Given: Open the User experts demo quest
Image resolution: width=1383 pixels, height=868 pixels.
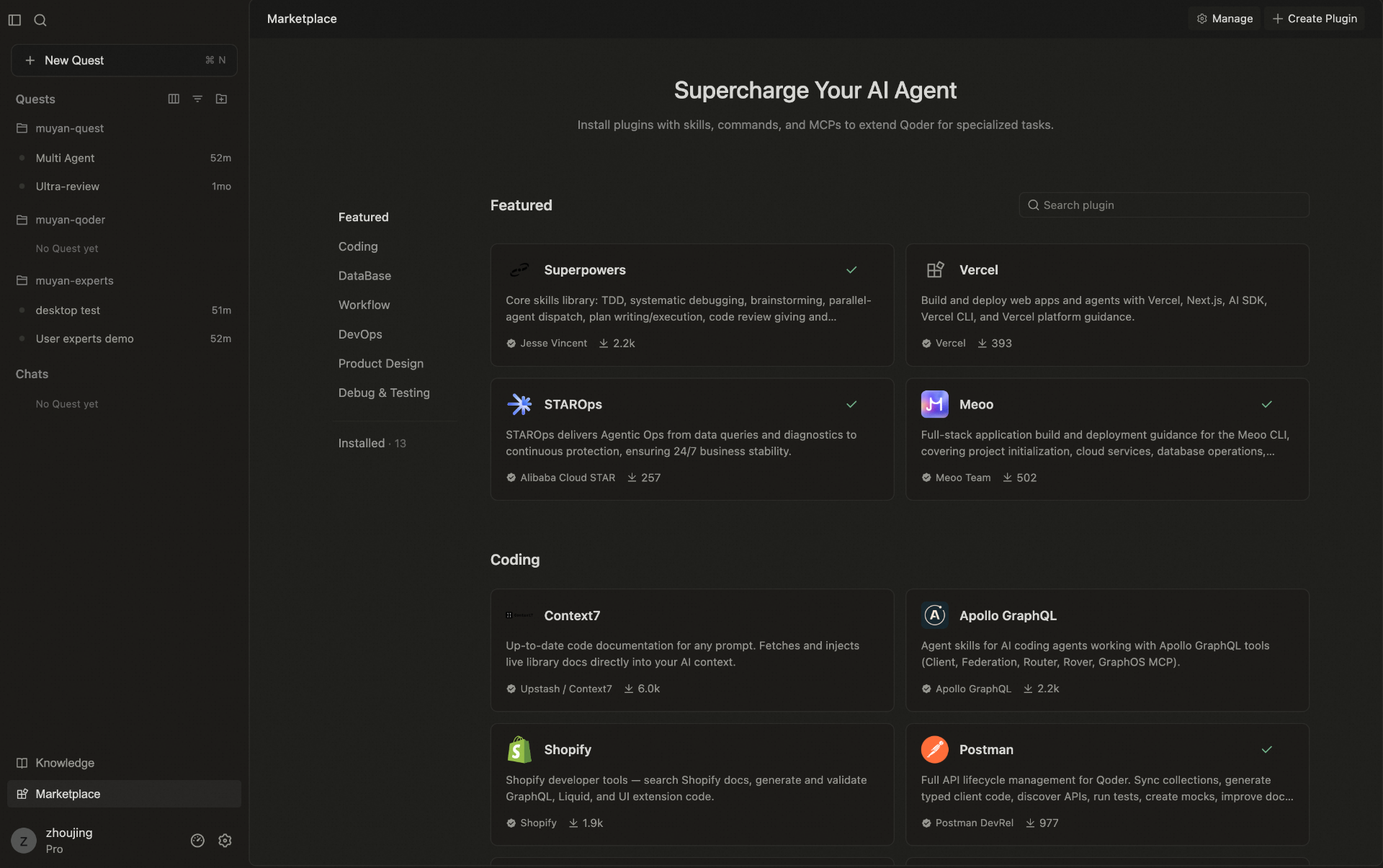Looking at the screenshot, I should [124, 339].
